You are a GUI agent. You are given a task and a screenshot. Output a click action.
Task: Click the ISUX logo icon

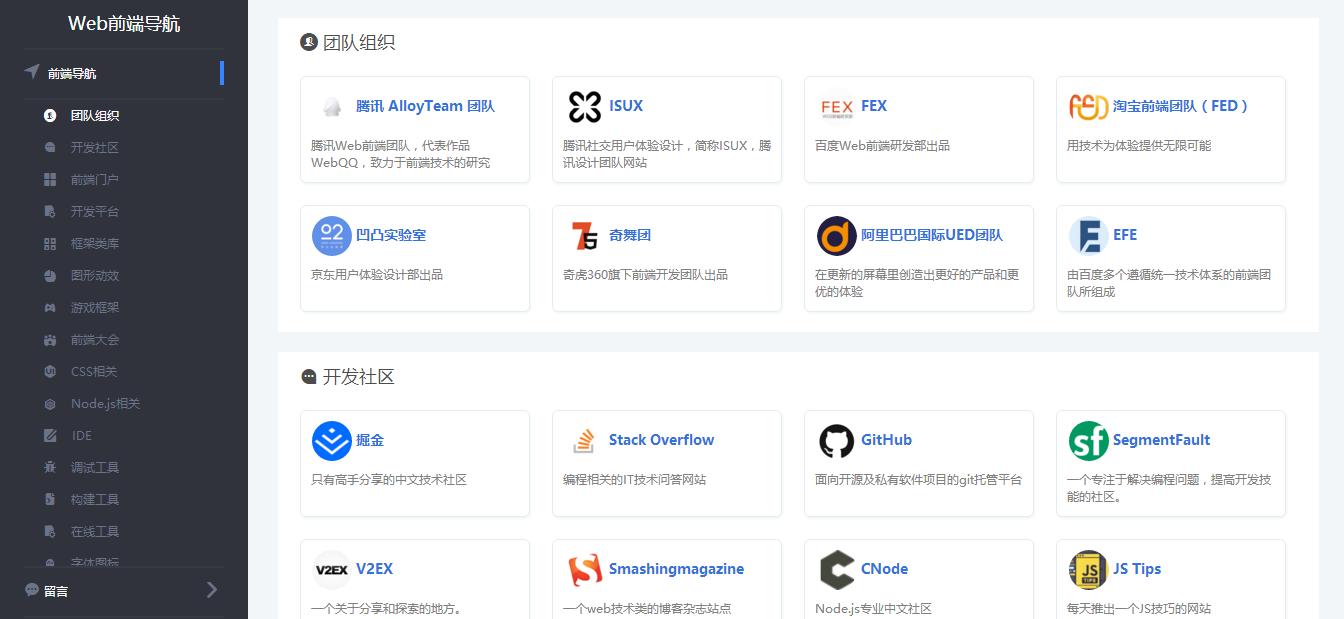[x=584, y=107]
